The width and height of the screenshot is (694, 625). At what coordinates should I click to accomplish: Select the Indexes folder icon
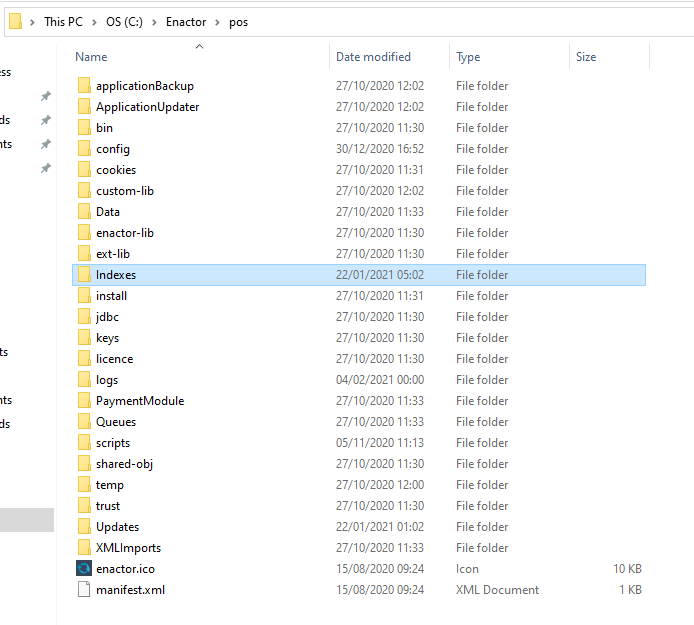point(84,275)
